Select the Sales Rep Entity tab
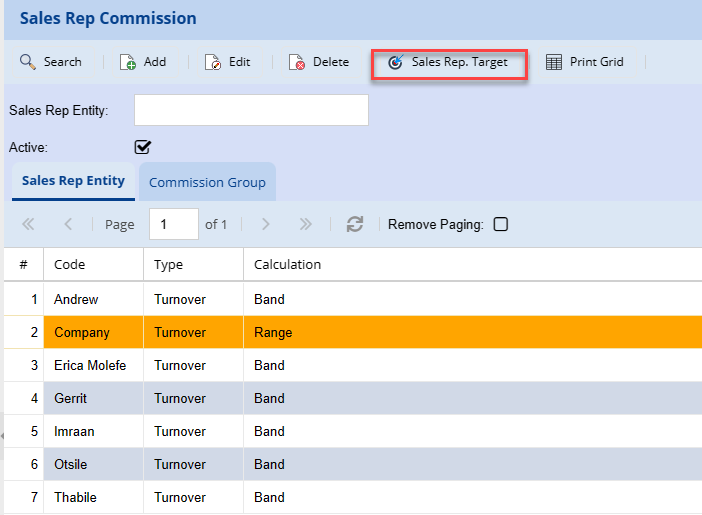The height and width of the screenshot is (515, 702). pyautogui.click(x=73, y=181)
